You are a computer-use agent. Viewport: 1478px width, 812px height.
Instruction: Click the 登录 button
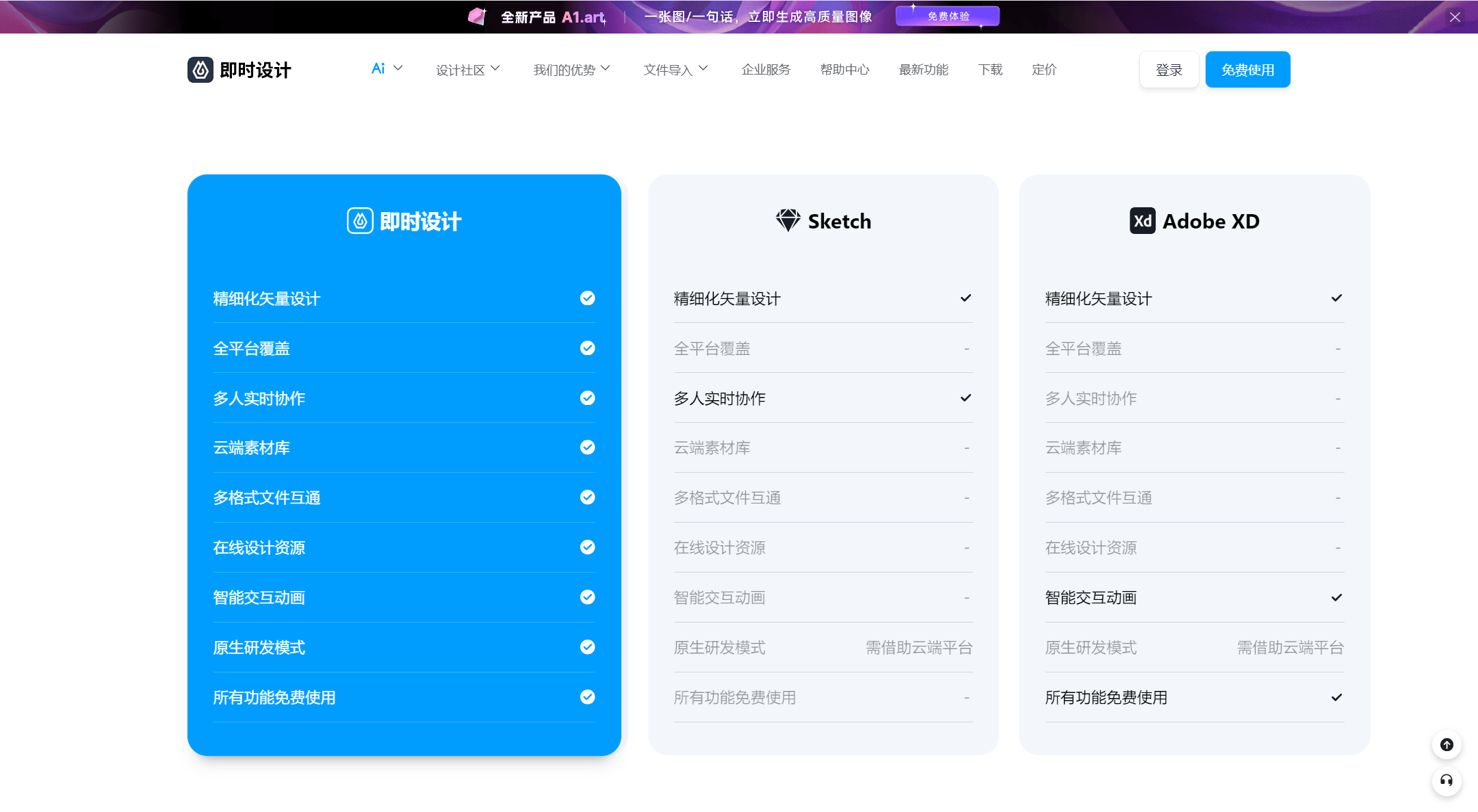pos(1169,70)
